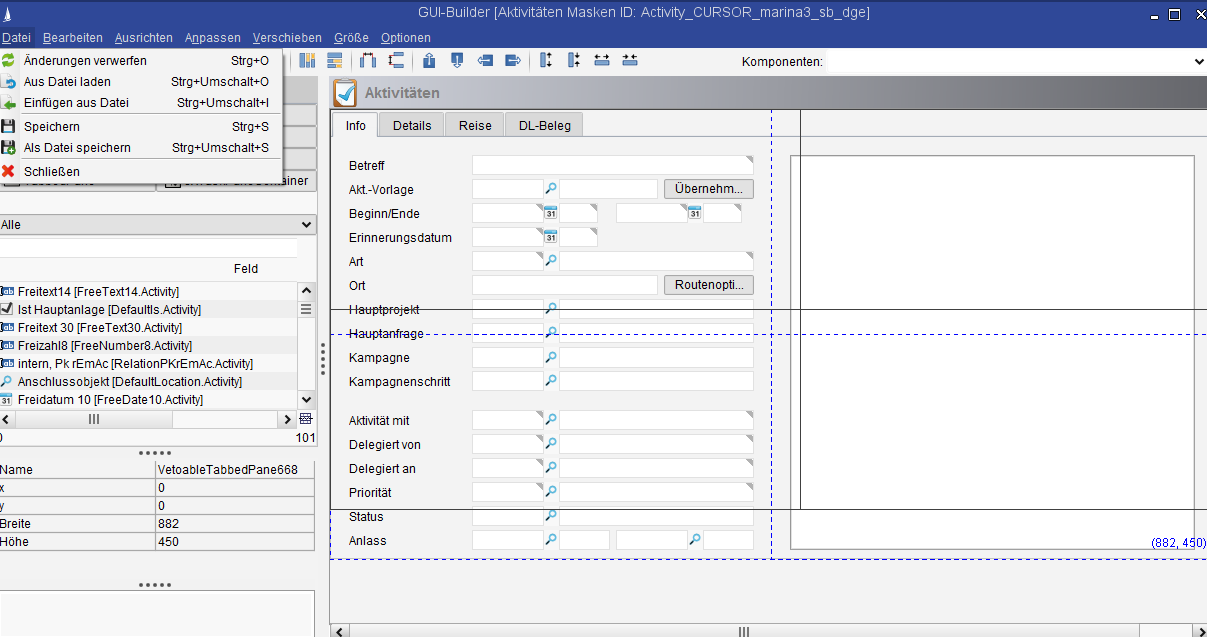The image size is (1207, 637).
Task: Choose Speichern from the Datei menu
Action: coord(52,126)
